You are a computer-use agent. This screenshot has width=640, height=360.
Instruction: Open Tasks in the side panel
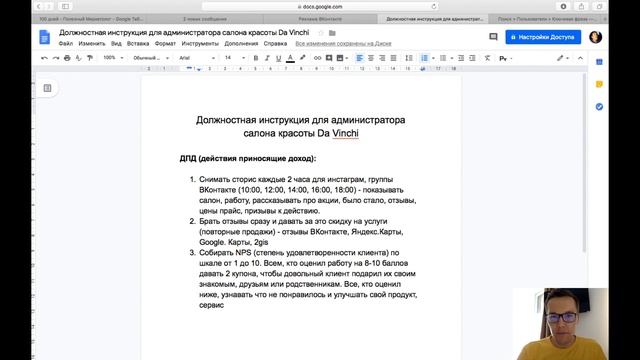tap(599, 107)
